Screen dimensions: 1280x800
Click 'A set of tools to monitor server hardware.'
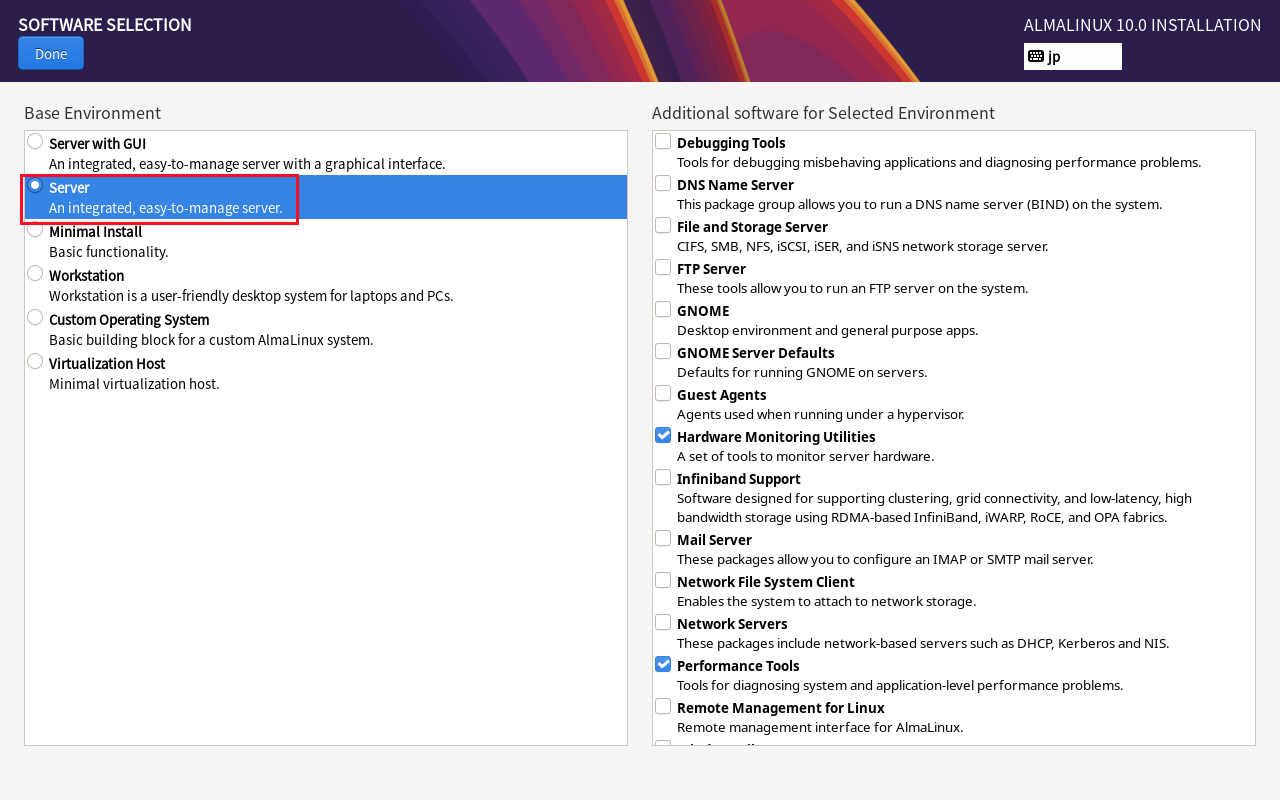click(806, 456)
